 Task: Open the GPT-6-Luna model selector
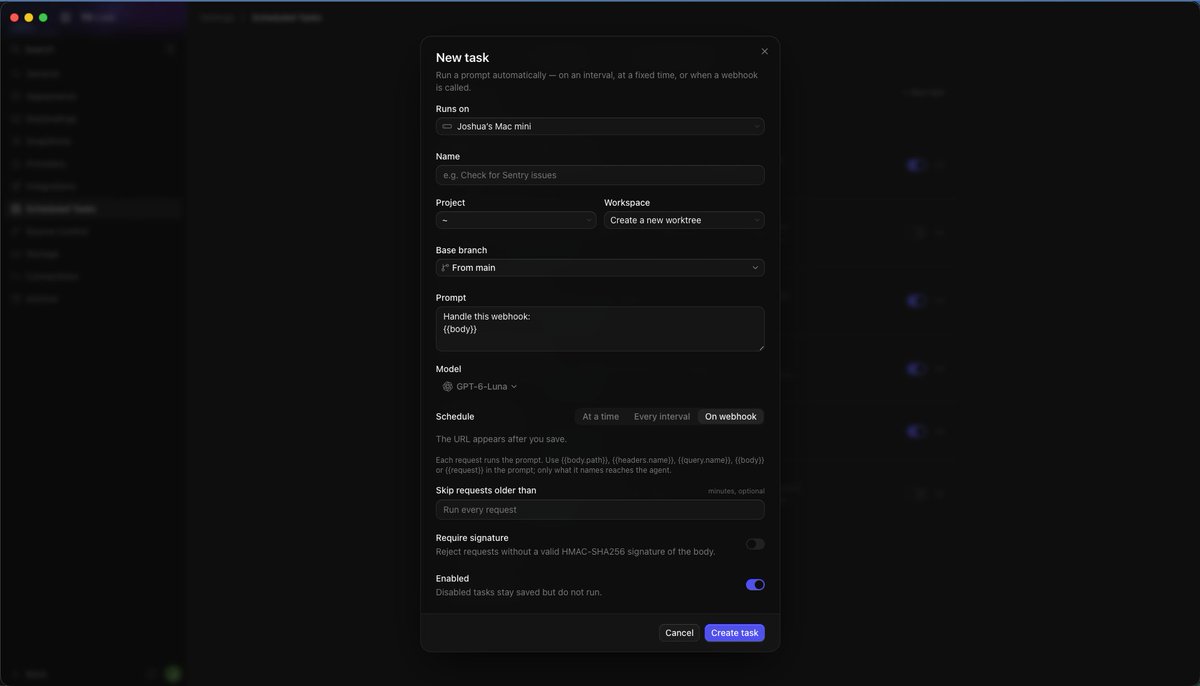480,386
